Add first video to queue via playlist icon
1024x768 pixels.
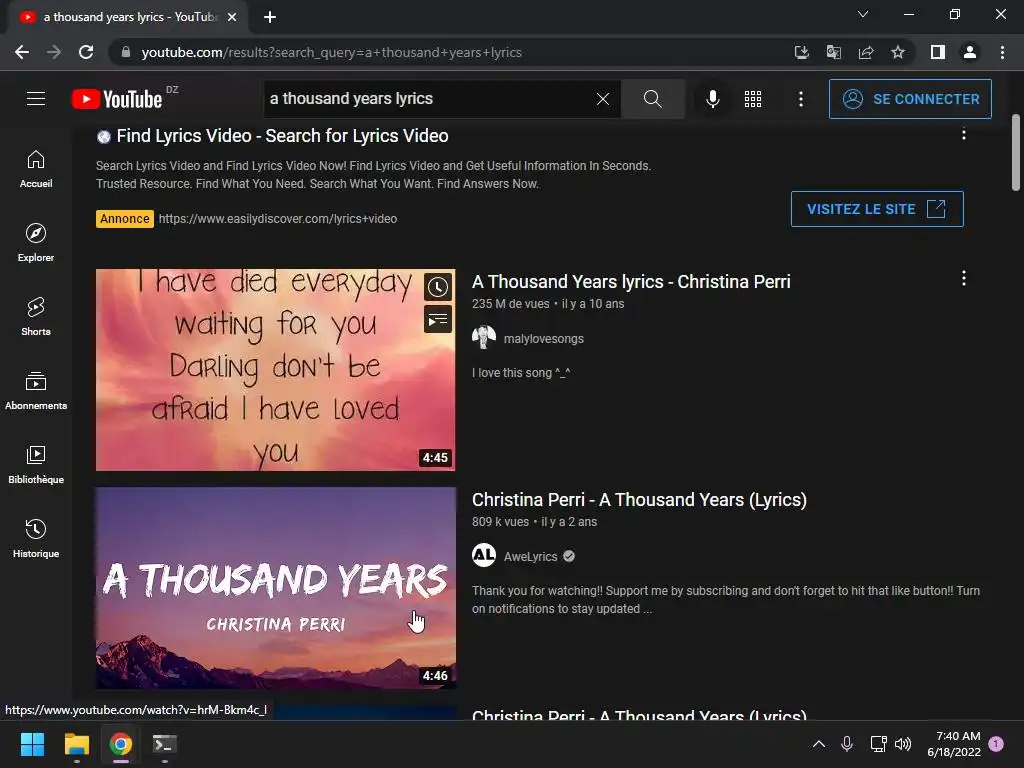click(438, 319)
